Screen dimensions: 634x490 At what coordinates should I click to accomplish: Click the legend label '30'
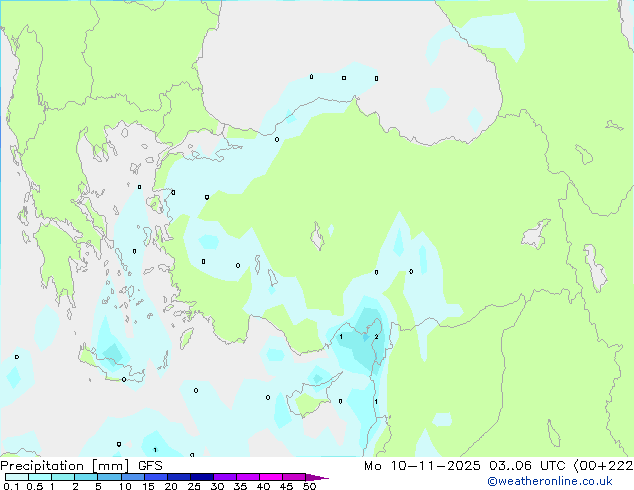(x=217, y=486)
